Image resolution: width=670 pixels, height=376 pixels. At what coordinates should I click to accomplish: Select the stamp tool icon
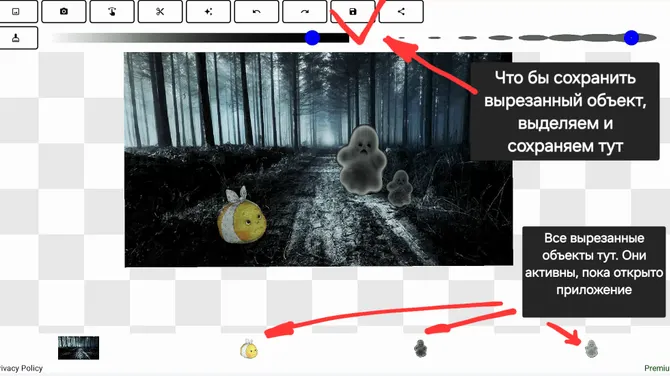tap(16, 38)
